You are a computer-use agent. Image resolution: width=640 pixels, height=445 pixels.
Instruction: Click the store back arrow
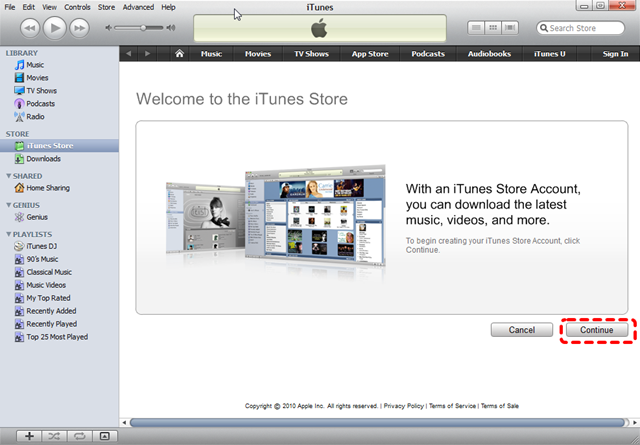(129, 53)
